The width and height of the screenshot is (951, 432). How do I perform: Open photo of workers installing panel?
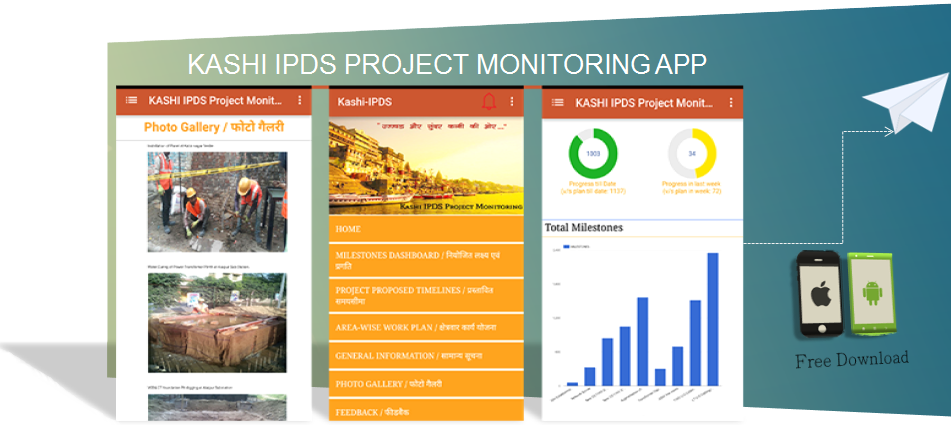217,201
